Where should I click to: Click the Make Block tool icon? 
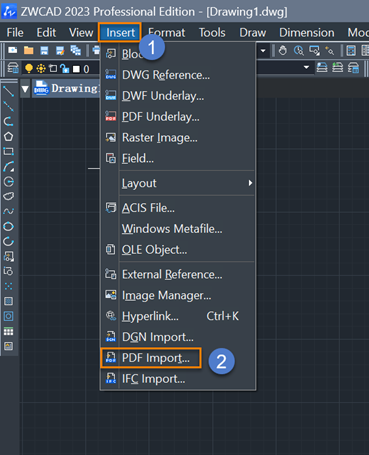click(x=8, y=271)
